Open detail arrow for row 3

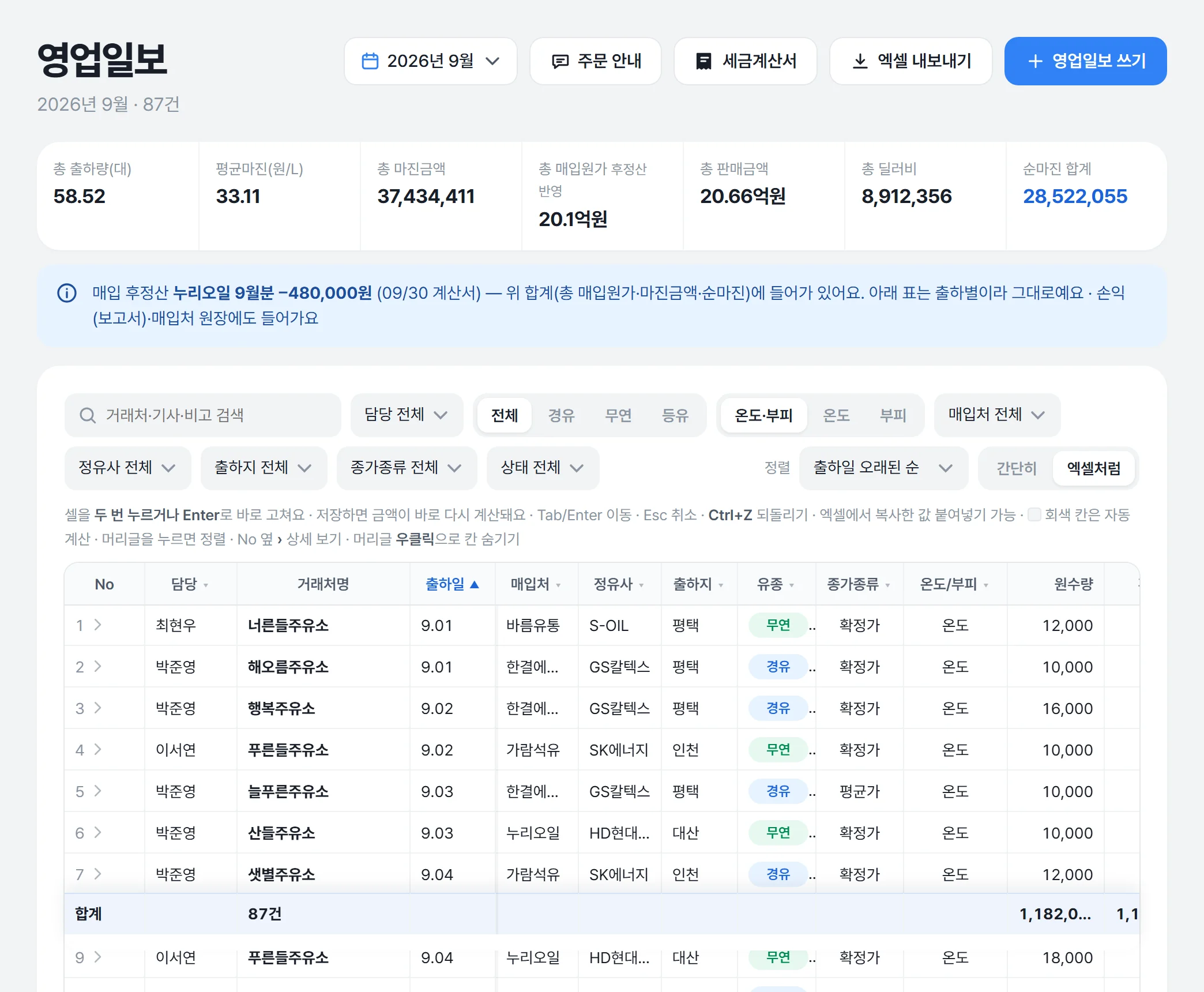tap(97, 708)
